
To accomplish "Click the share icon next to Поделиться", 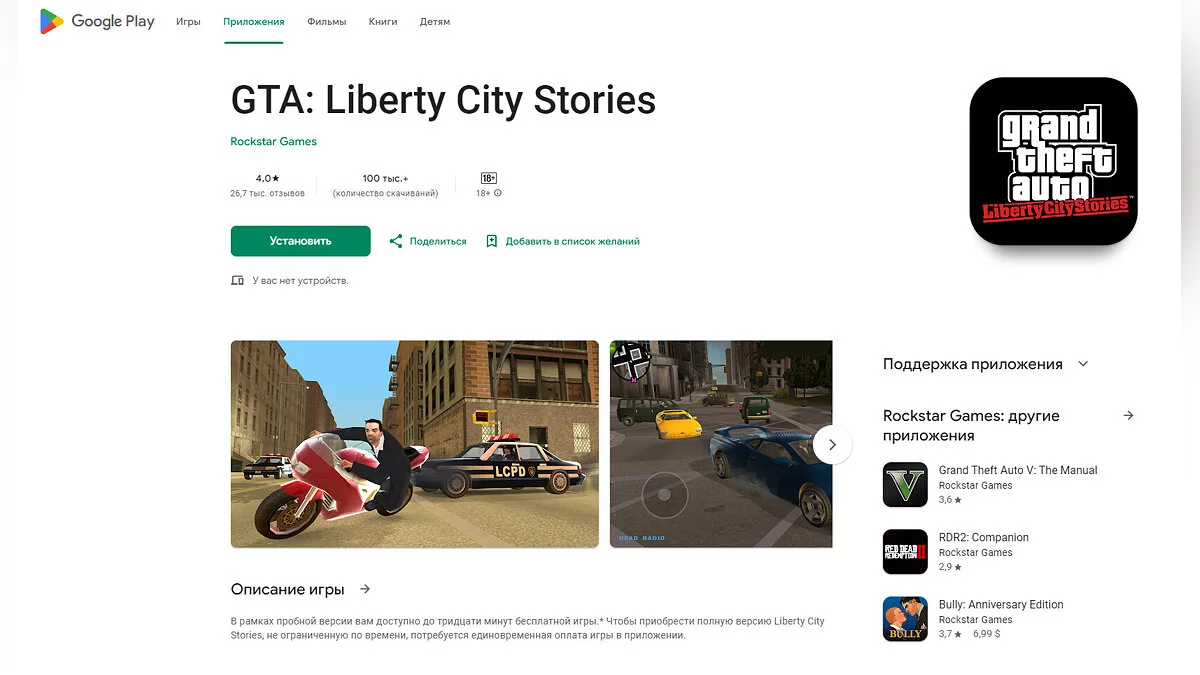I will click(396, 241).
